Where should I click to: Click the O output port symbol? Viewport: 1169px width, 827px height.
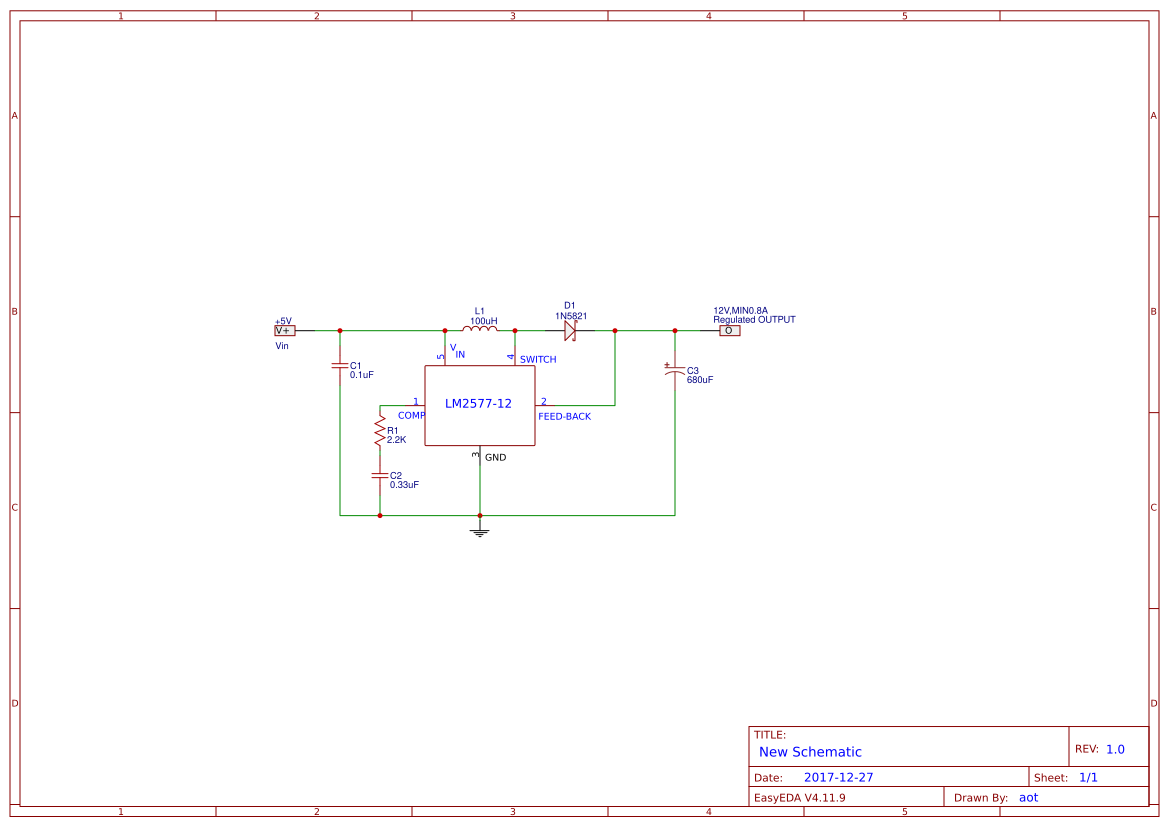(x=729, y=329)
